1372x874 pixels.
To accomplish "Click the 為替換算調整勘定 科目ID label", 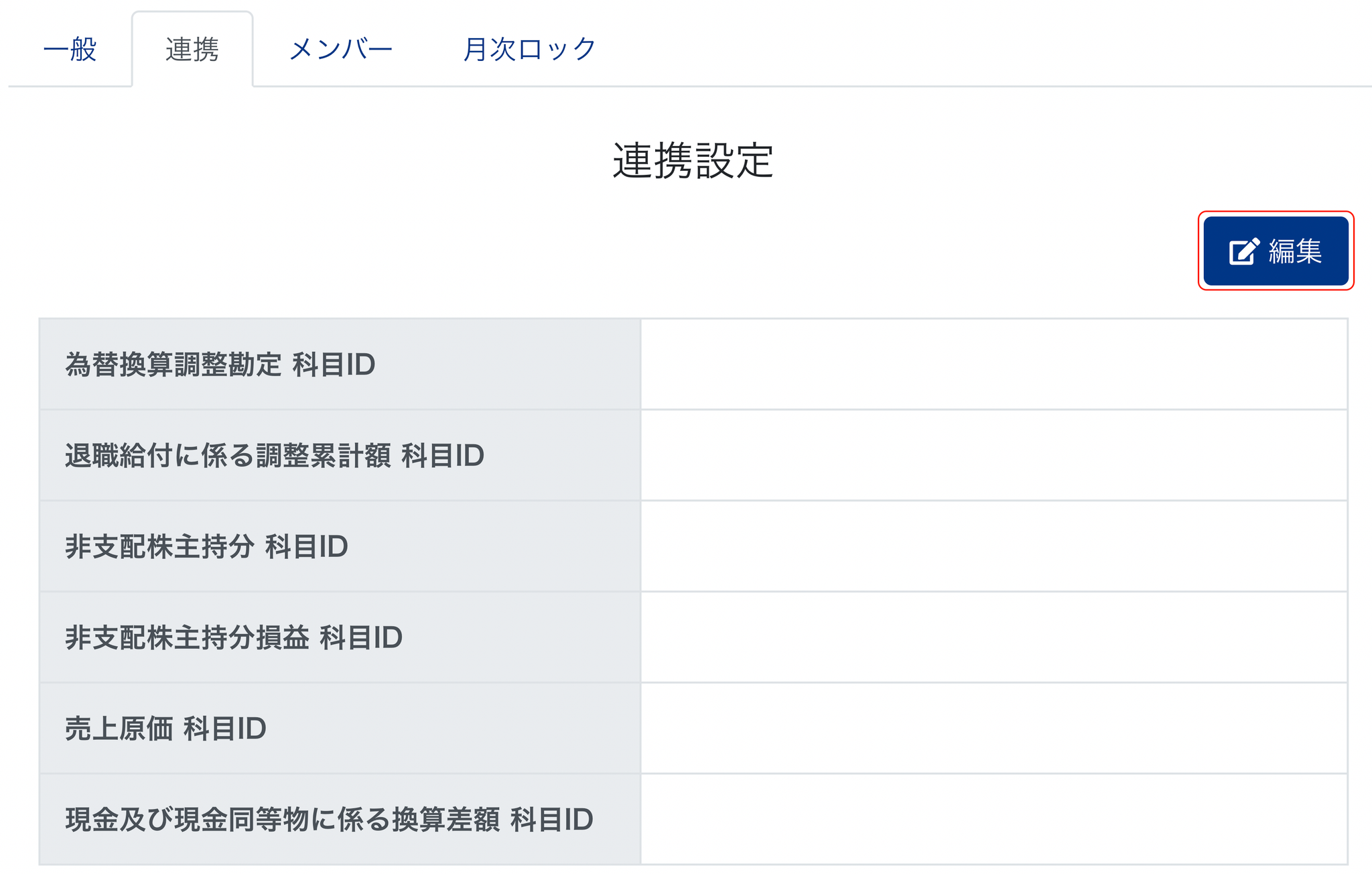I will point(220,365).
